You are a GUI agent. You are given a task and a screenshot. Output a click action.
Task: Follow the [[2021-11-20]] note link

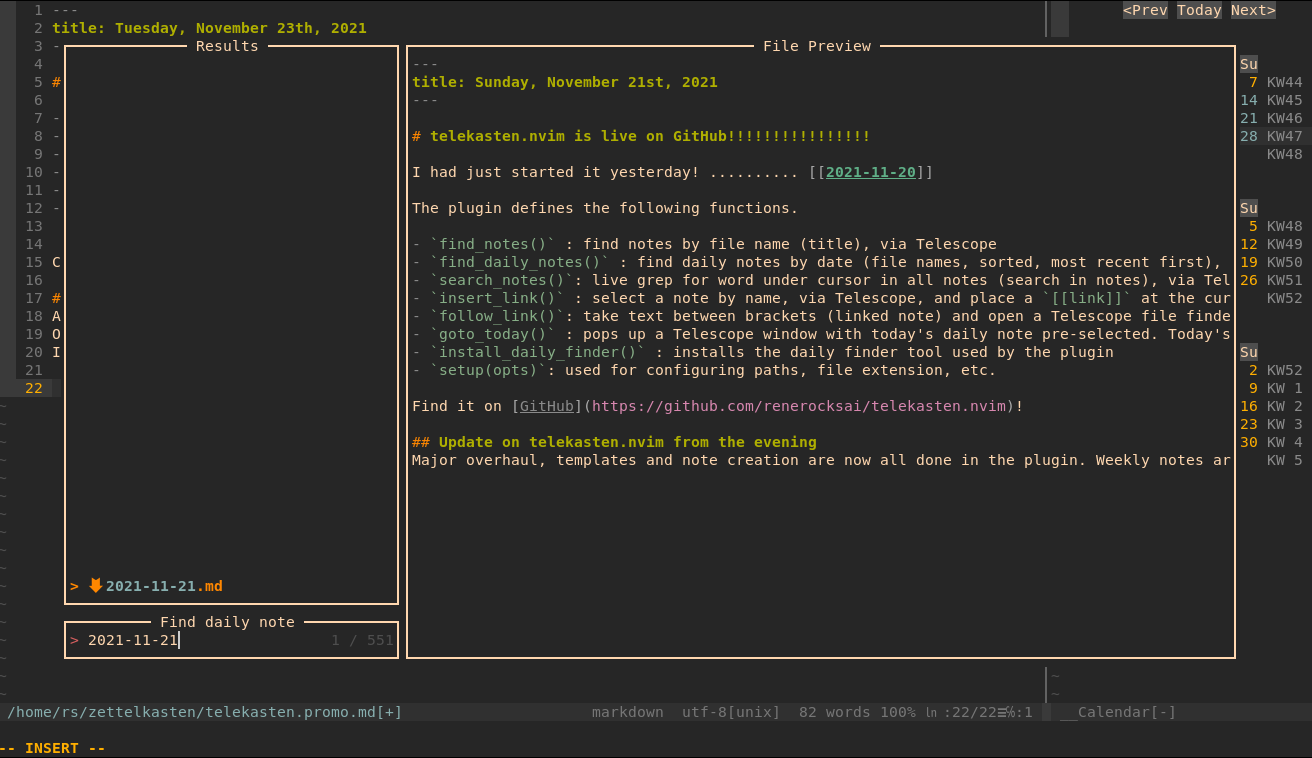(870, 172)
